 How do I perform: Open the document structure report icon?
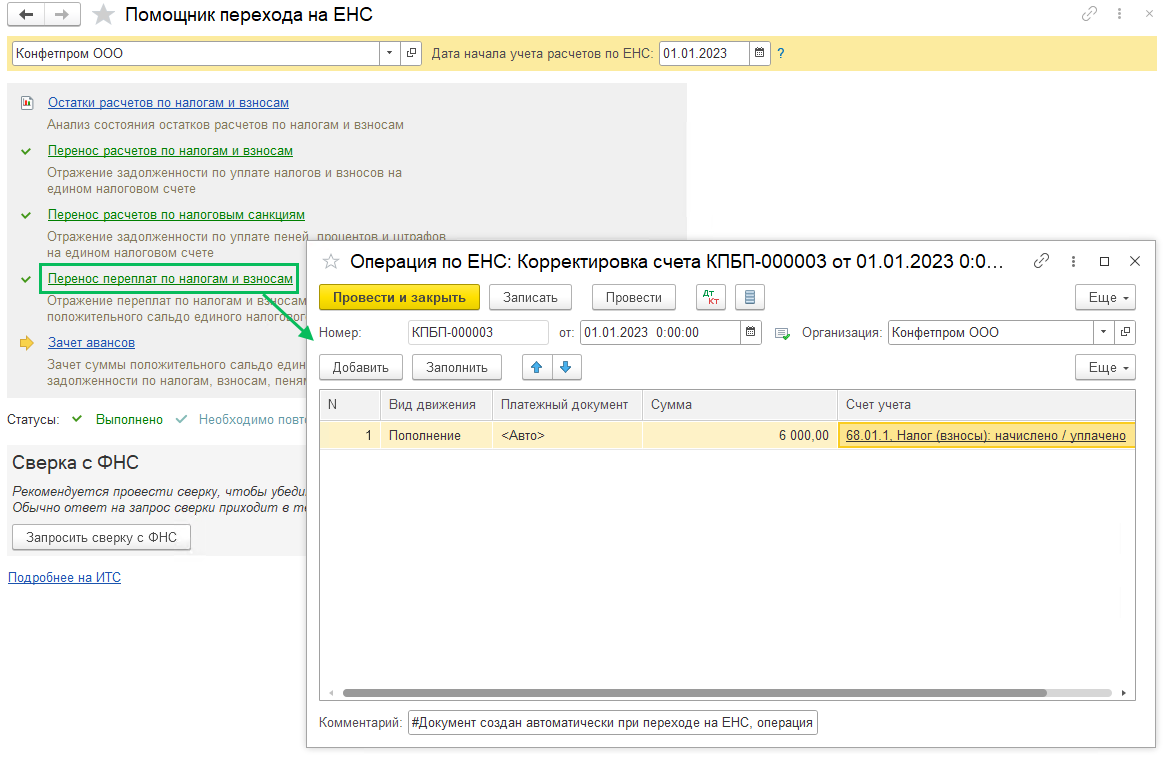[750, 297]
